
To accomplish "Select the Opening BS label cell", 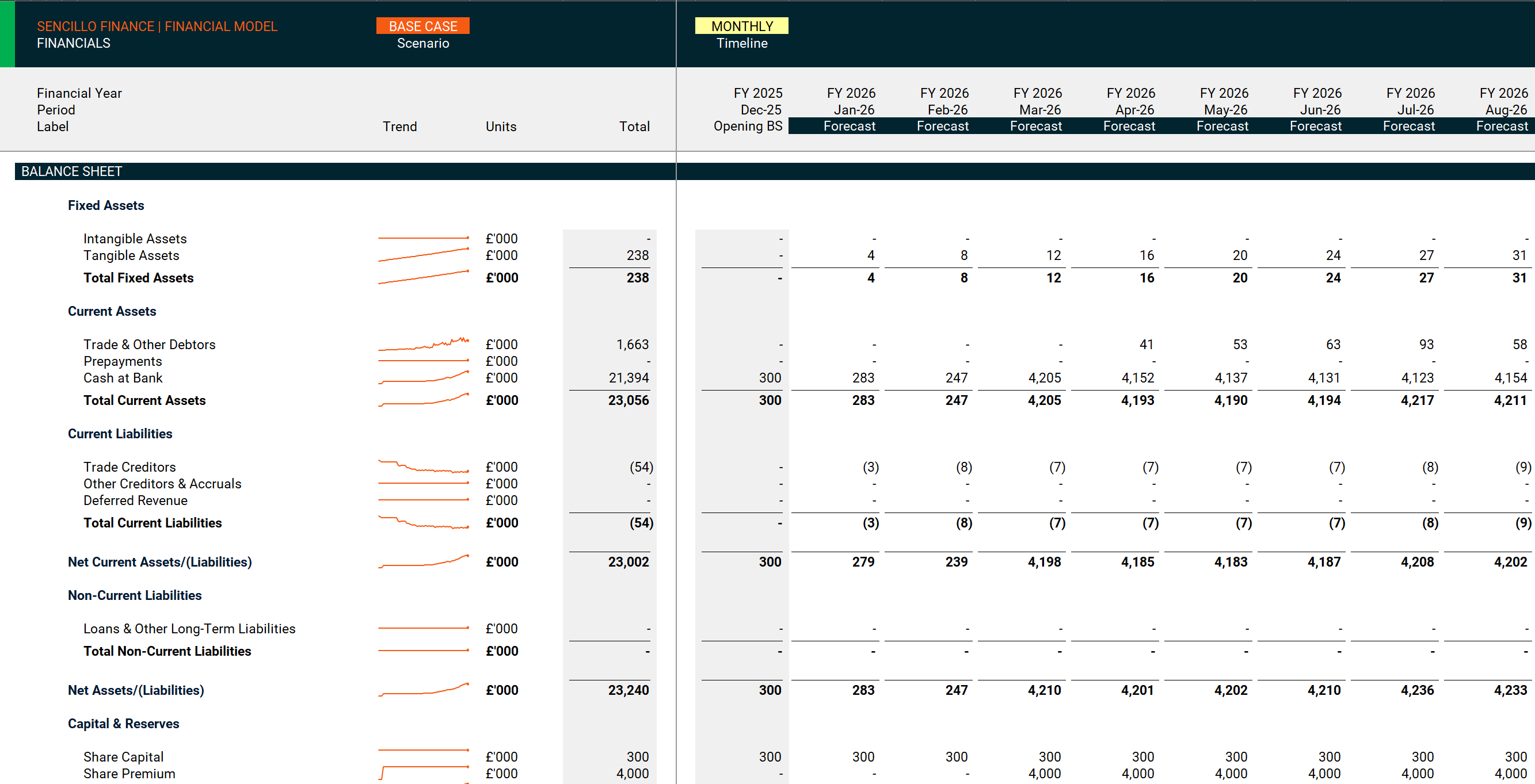I will [x=747, y=127].
